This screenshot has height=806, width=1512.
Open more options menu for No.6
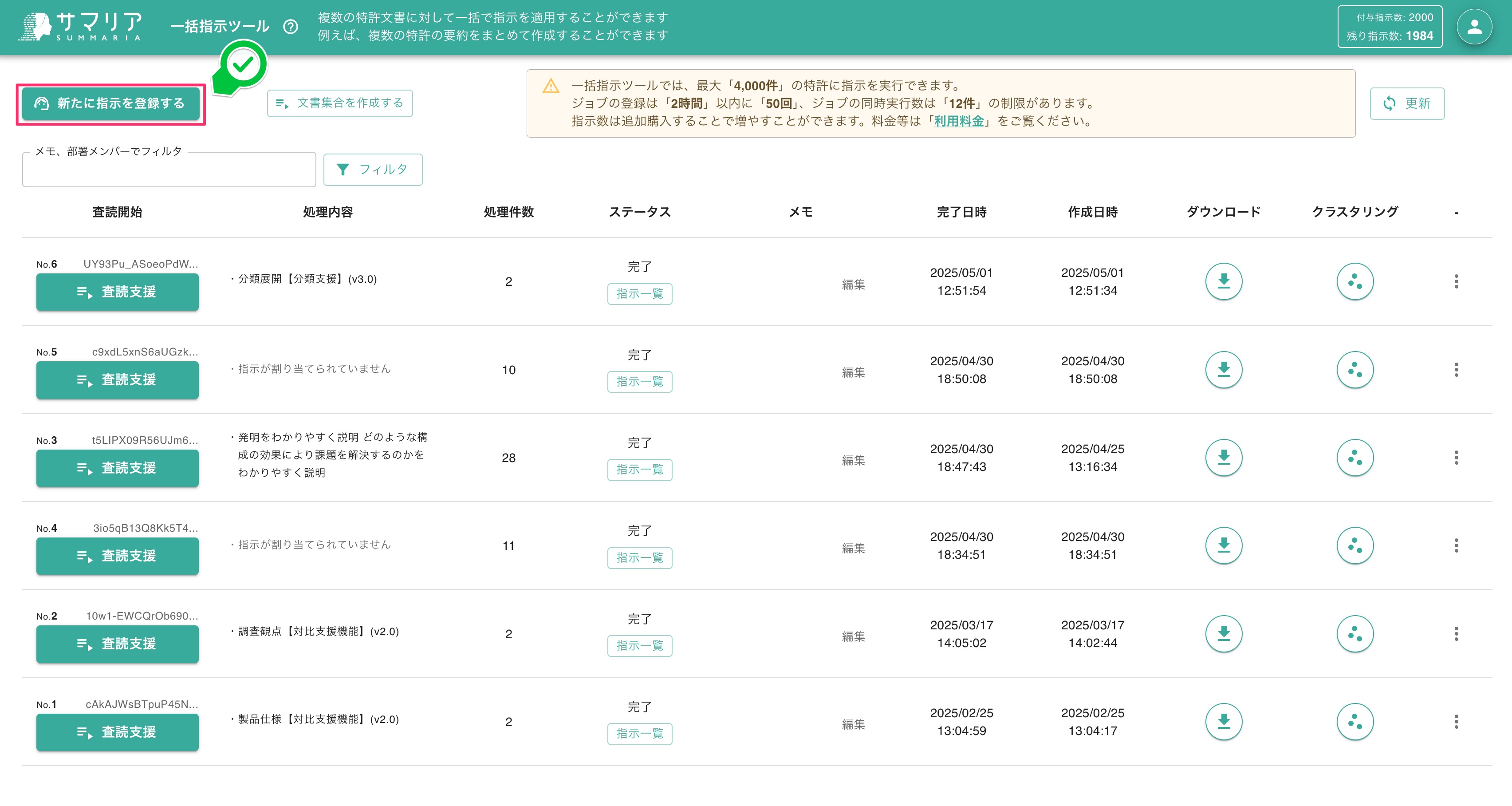point(1456,281)
